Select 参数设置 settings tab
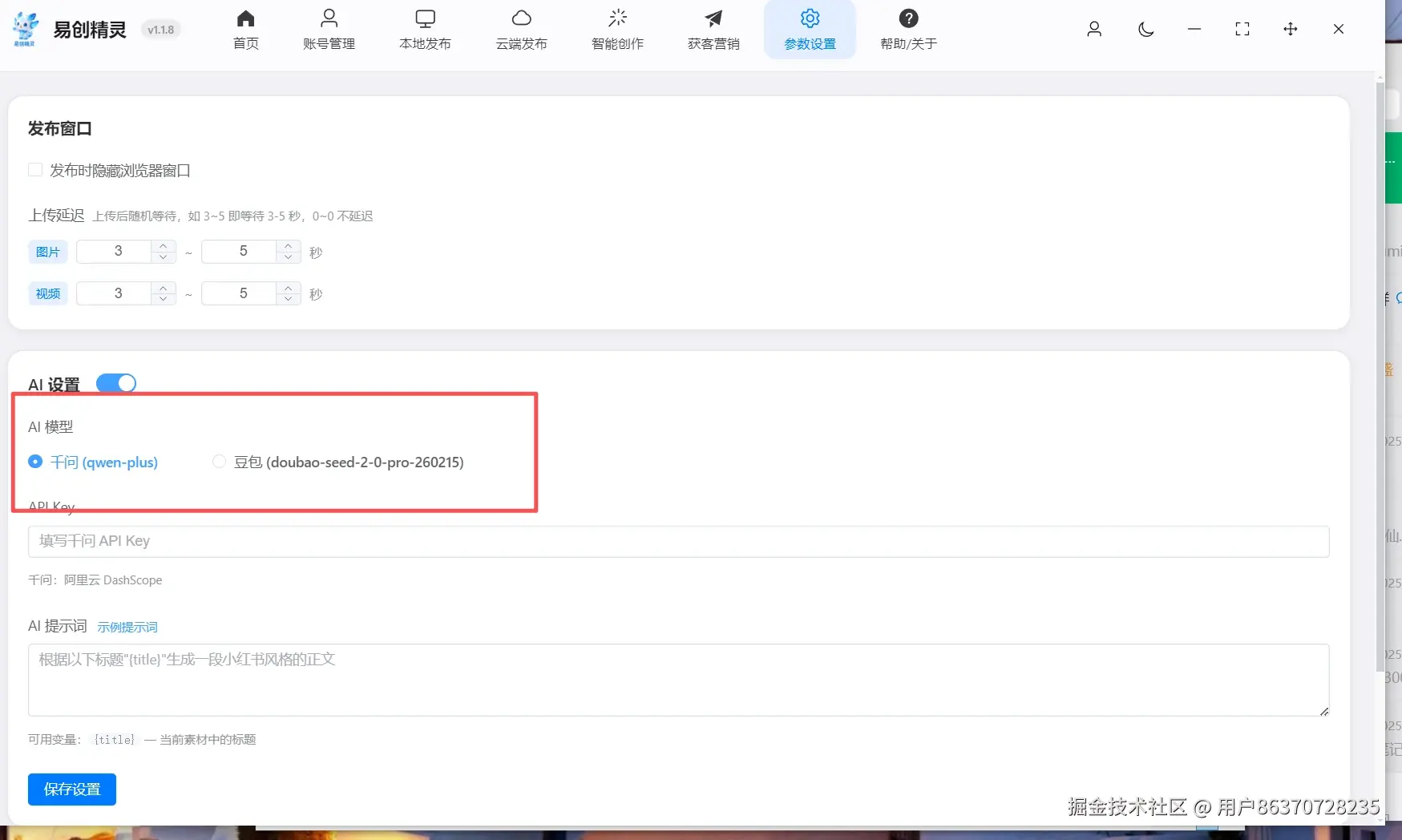Image resolution: width=1402 pixels, height=840 pixels. [810, 30]
